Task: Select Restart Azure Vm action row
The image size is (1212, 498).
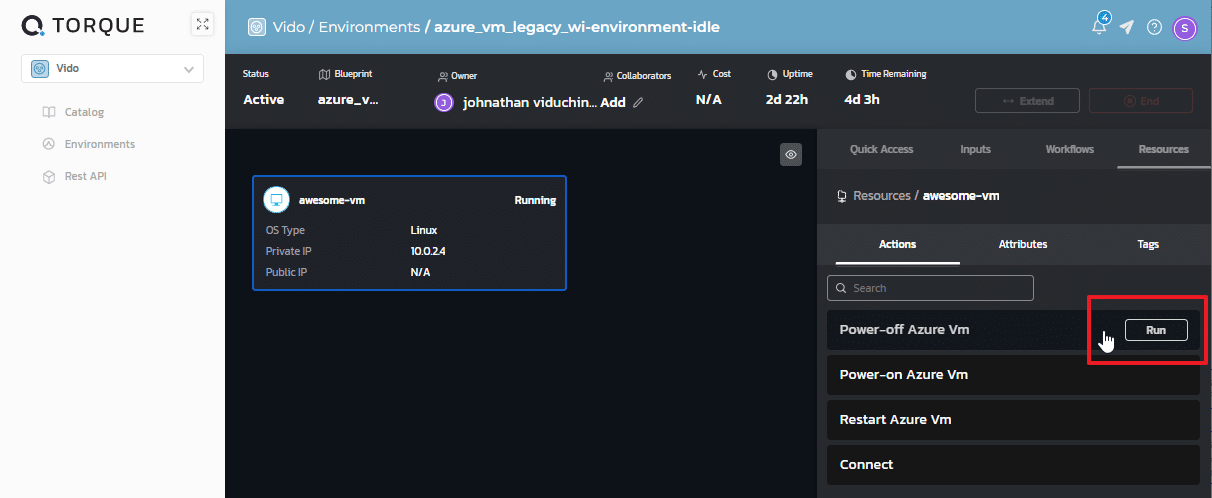Action: click(1013, 420)
